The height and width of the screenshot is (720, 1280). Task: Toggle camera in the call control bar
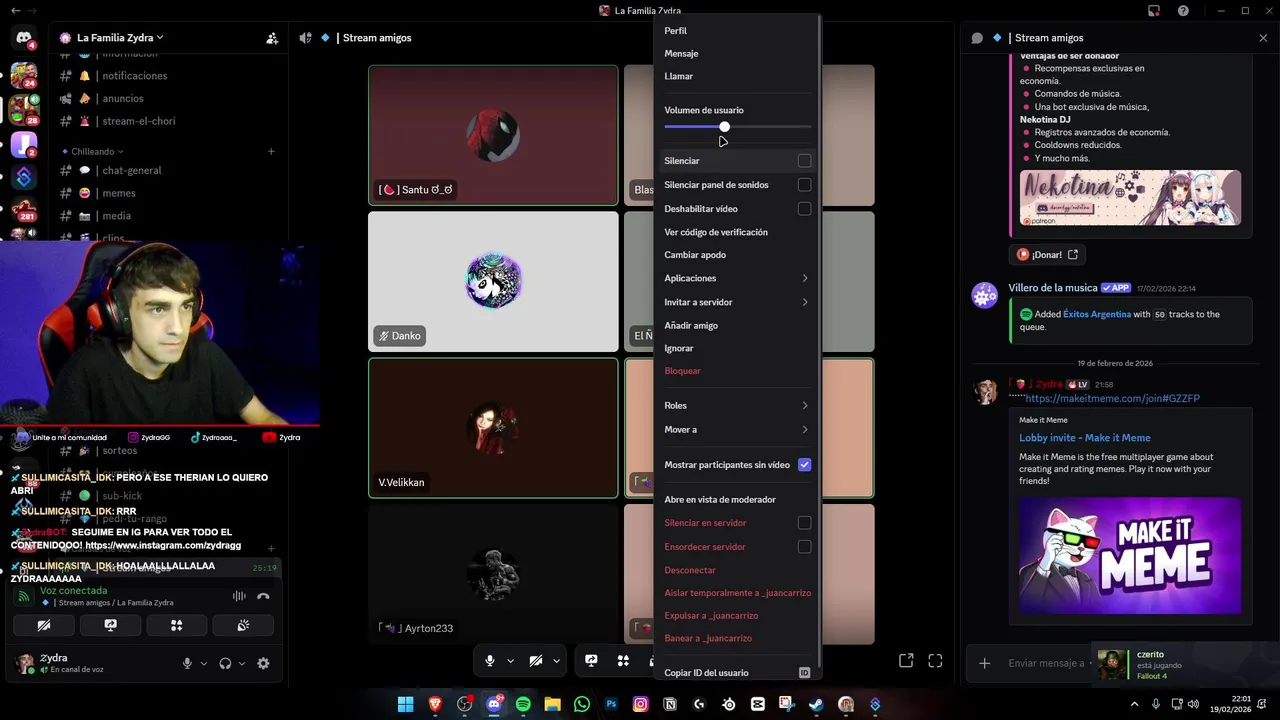click(536, 661)
